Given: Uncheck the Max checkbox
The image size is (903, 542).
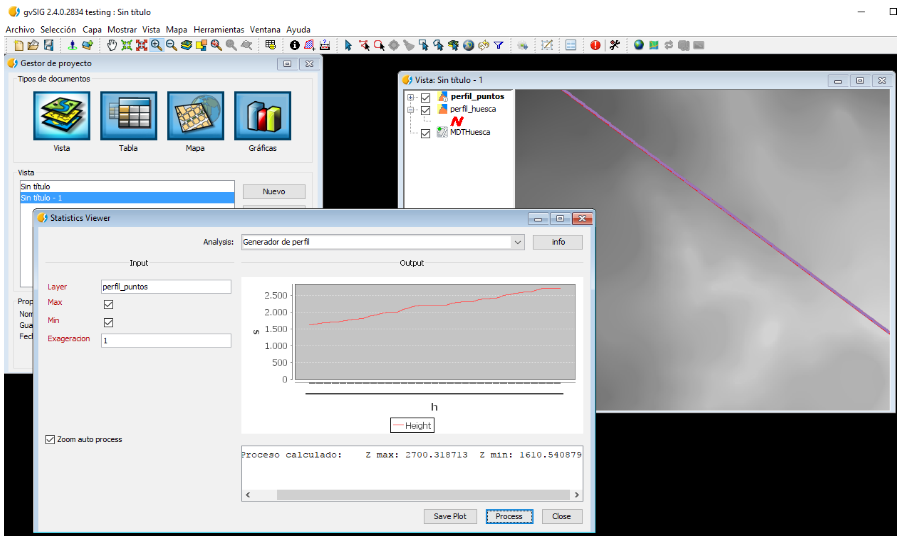Looking at the screenshot, I should pos(108,304).
